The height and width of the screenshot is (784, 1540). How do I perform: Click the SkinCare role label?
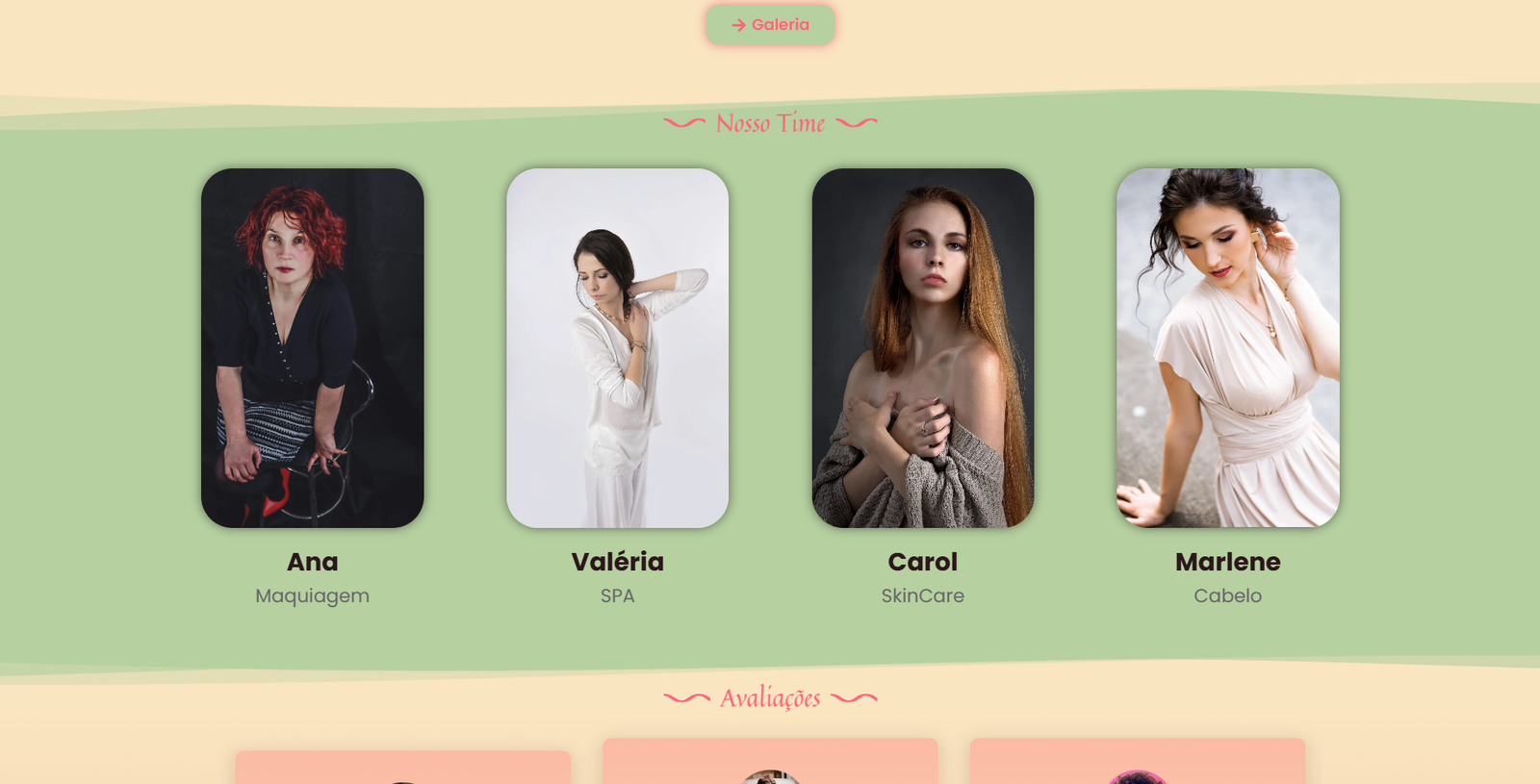923,595
